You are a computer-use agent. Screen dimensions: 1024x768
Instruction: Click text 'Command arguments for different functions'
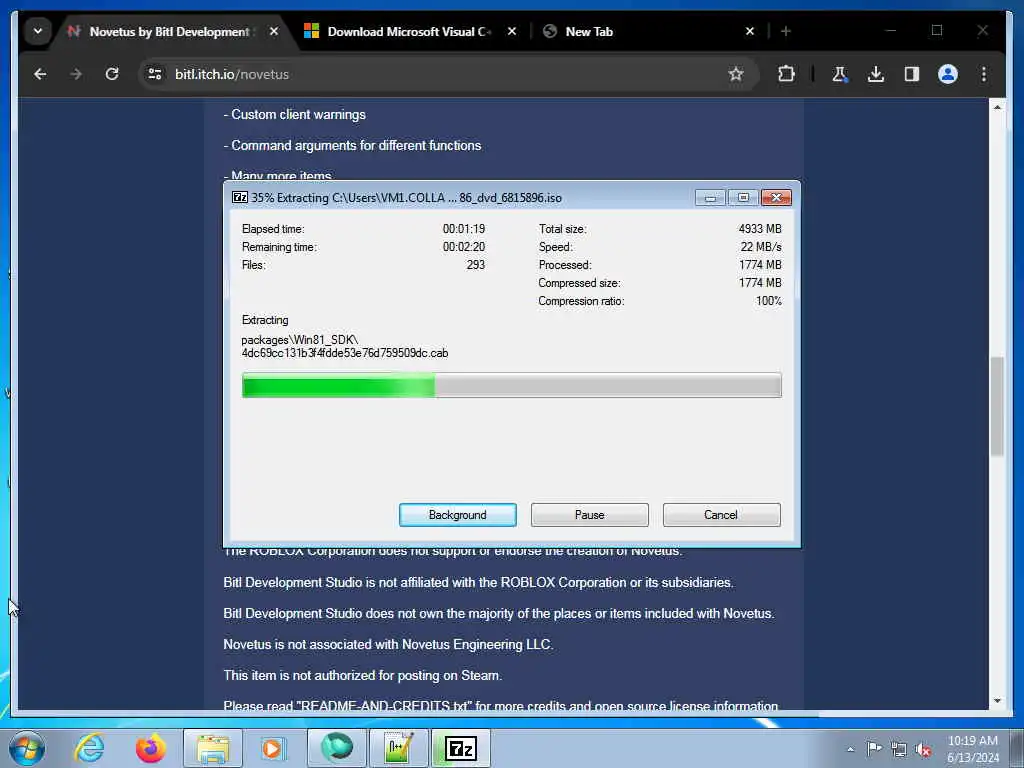click(356, 145)
